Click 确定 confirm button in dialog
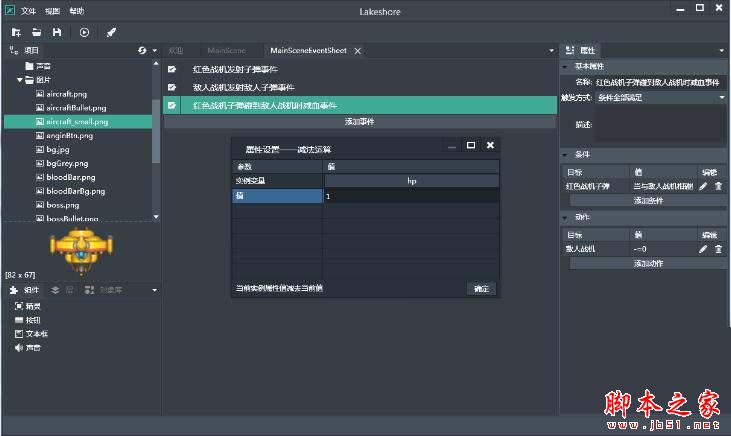731x436 pixels. click(482, 289)
